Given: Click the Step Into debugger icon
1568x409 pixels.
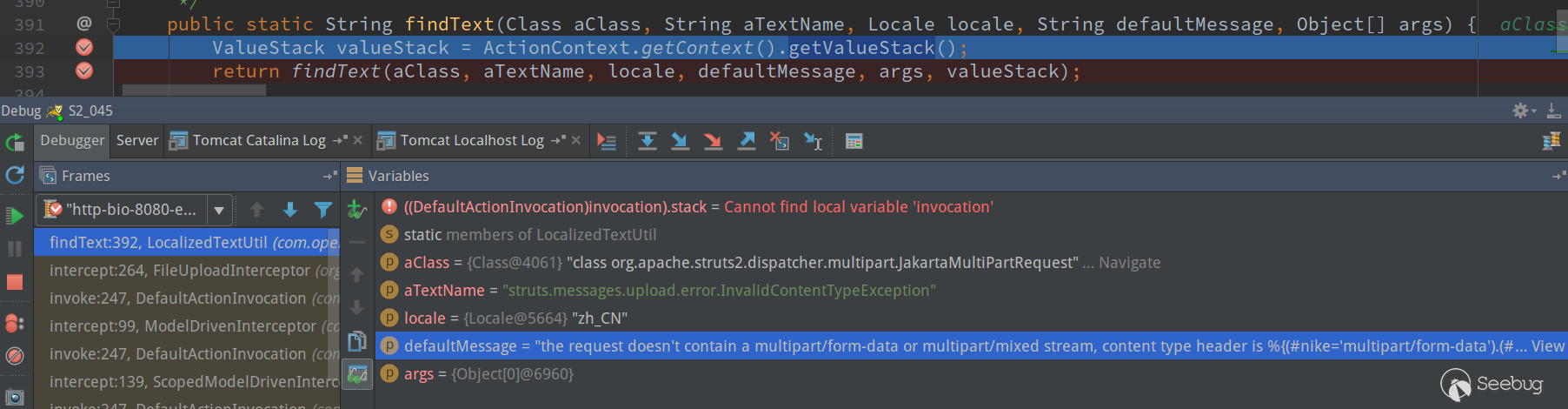Looking at the screenshot, I should coord(680,141).
